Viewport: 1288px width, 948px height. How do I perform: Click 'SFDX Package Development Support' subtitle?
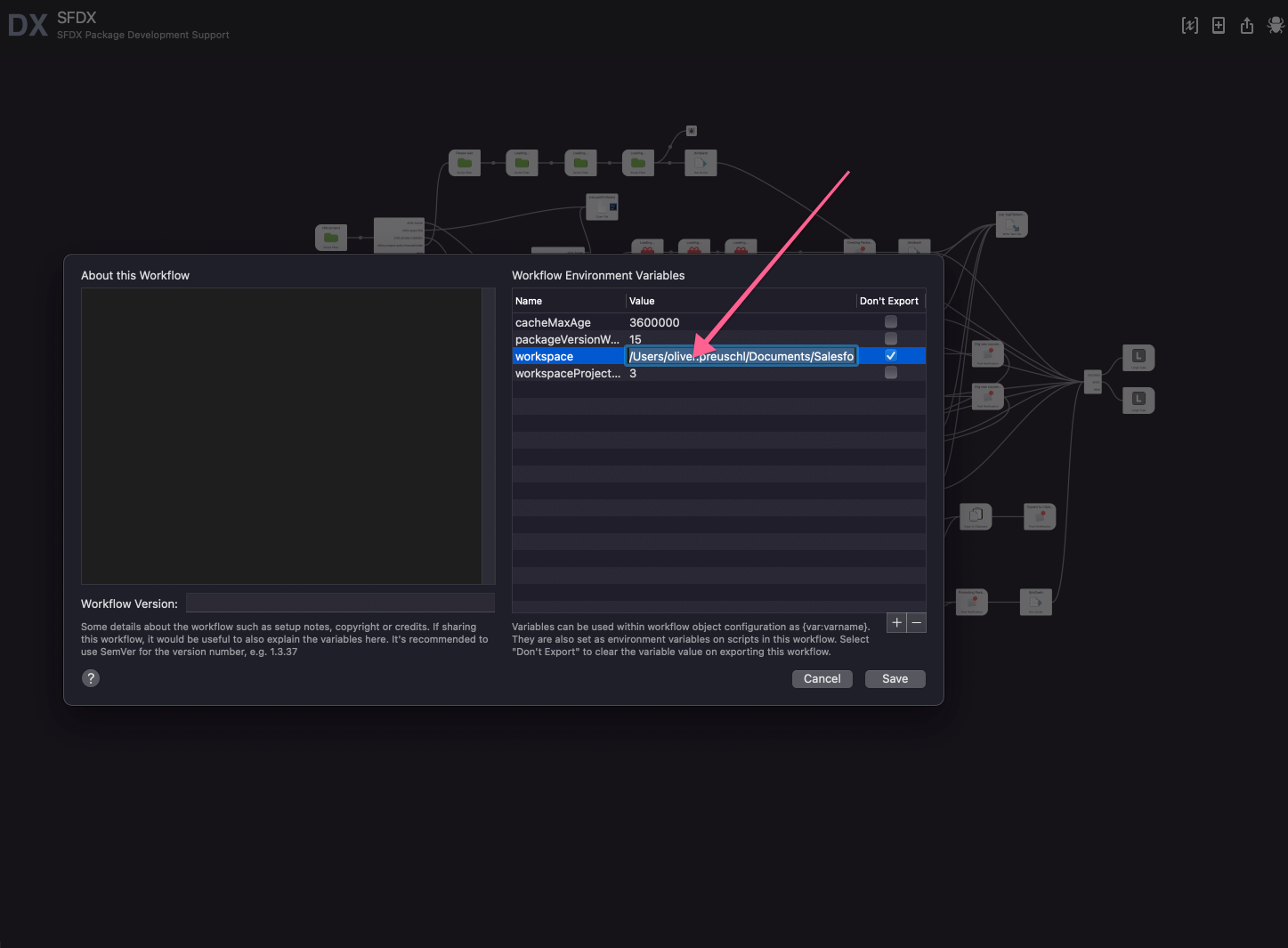coord(143,35)
